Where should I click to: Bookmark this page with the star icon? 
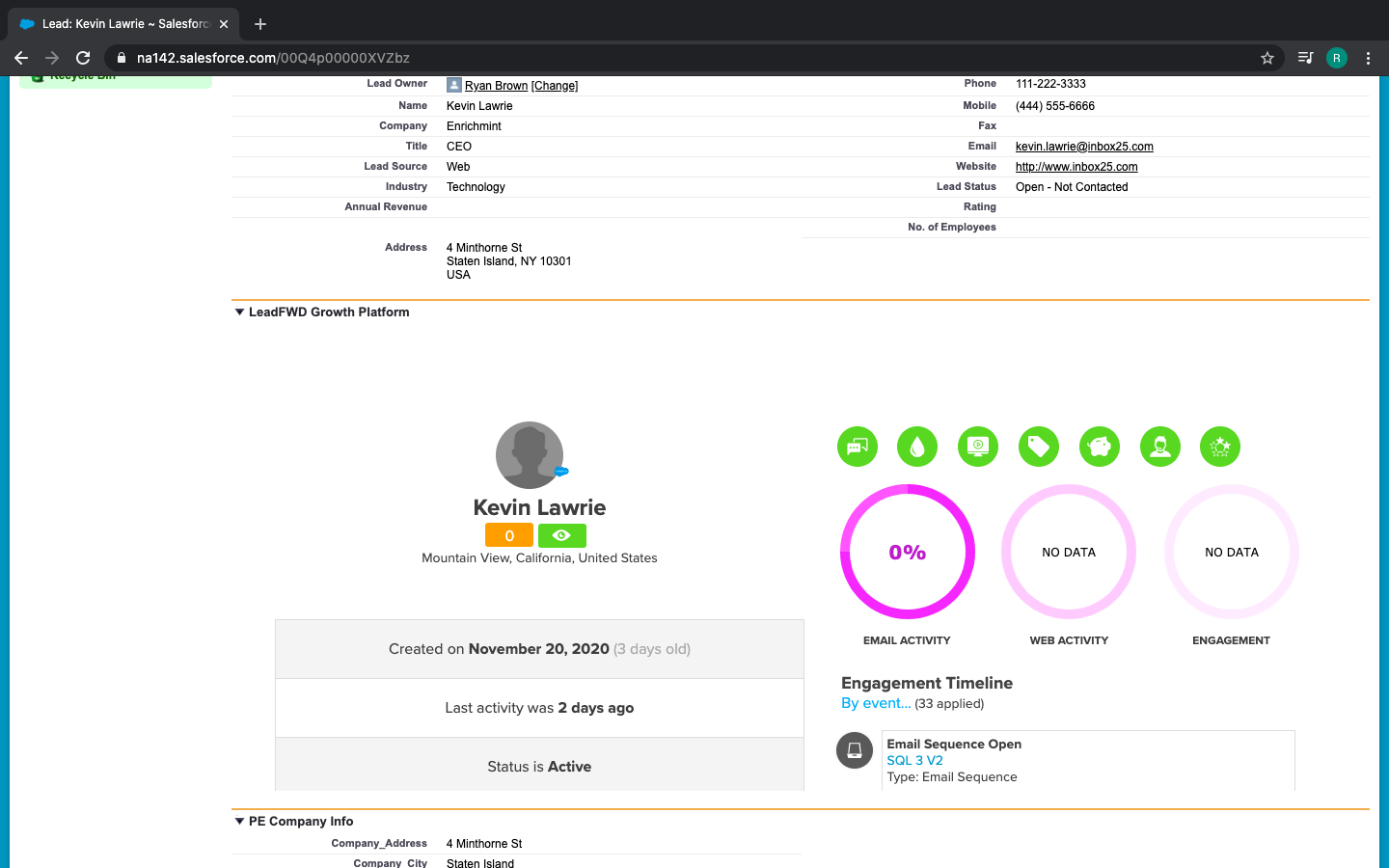point(1267,58)
